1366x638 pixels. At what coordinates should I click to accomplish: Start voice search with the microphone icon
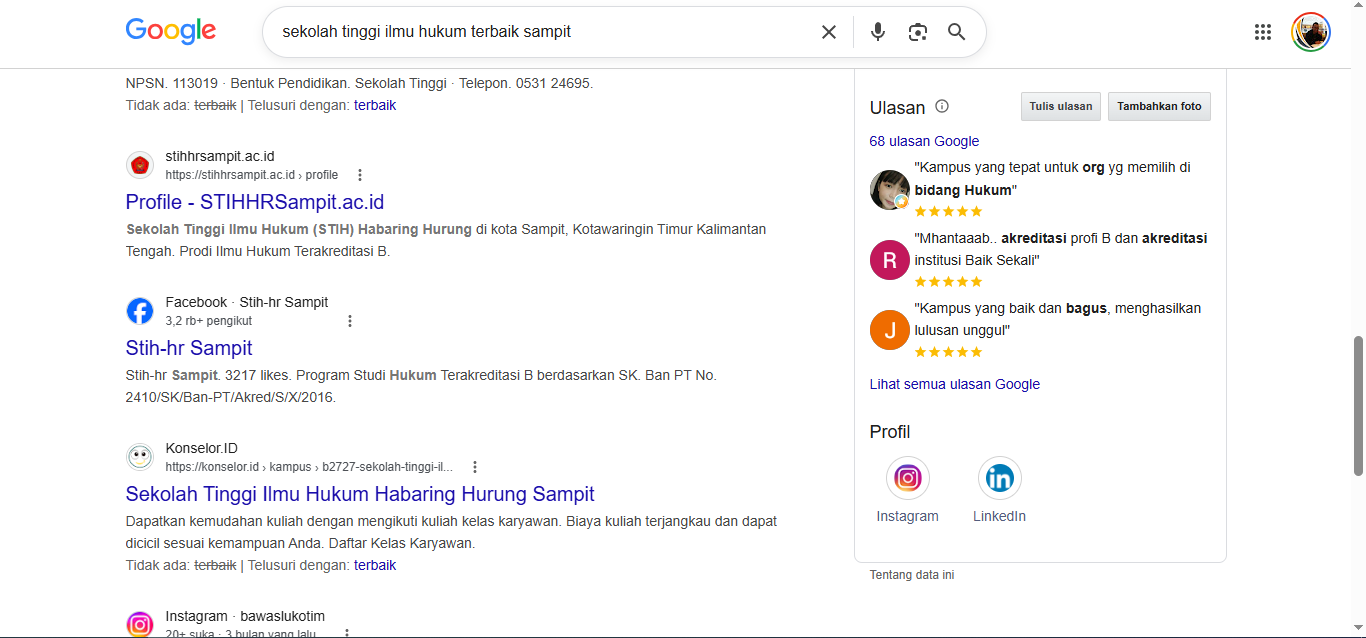pyautogui.click(x=878, y=32)
